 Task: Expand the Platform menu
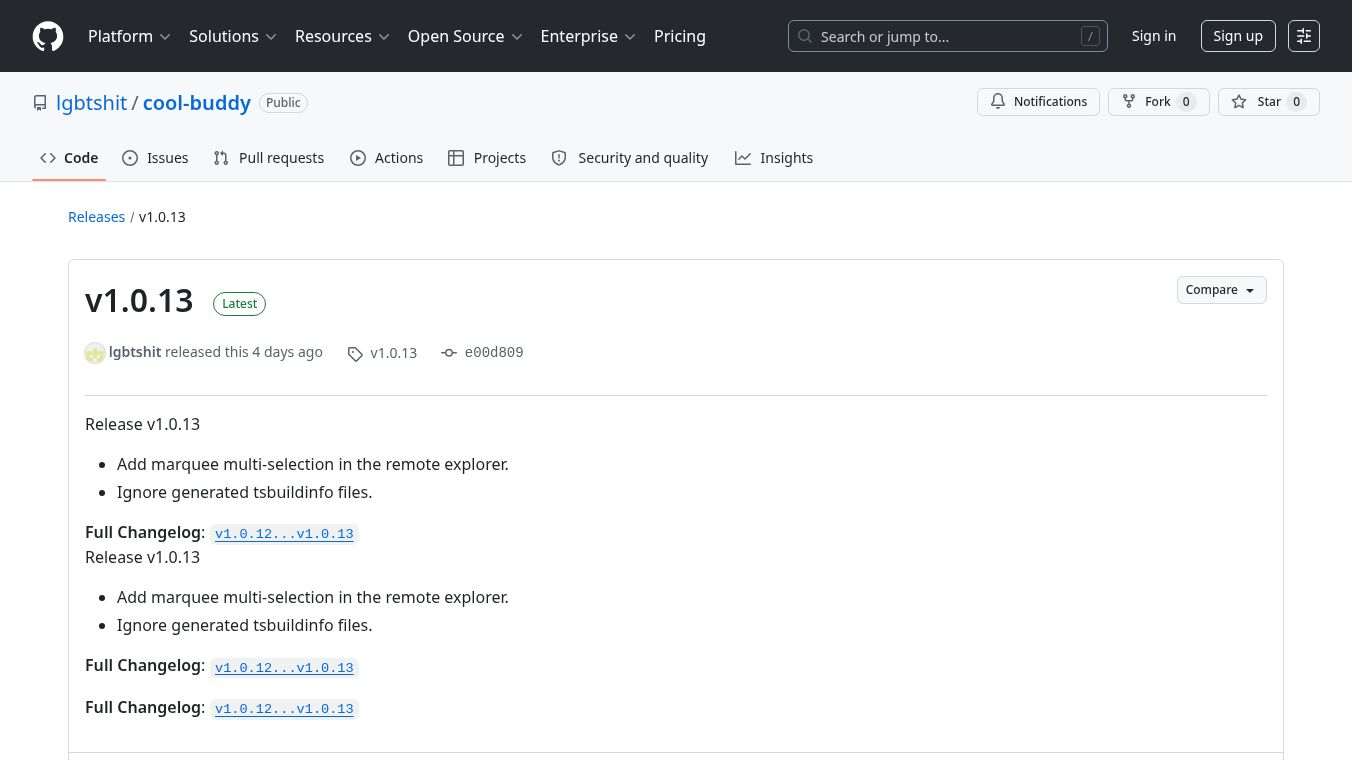click(x=129, y=36)
